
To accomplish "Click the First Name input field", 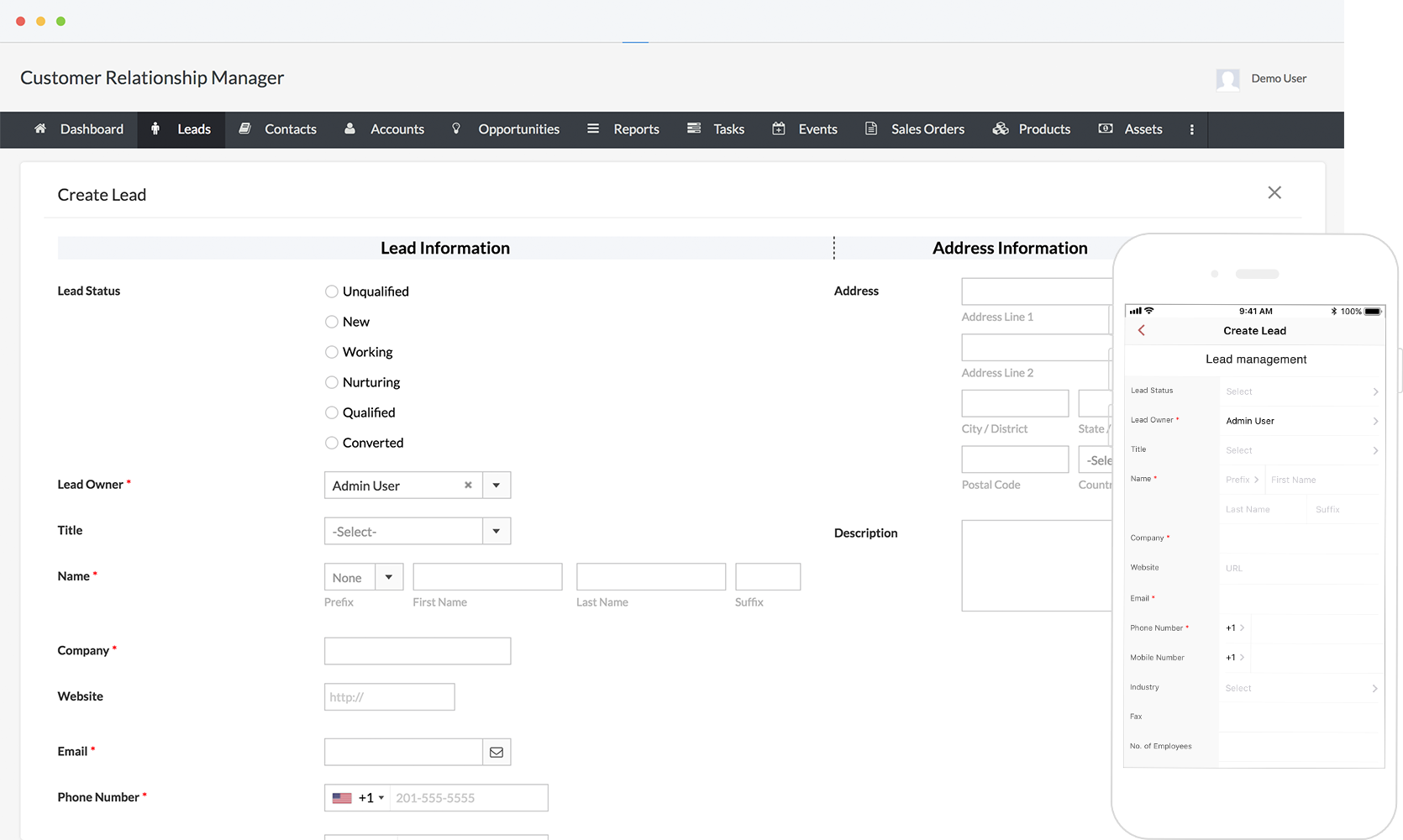I will [487, 577].
